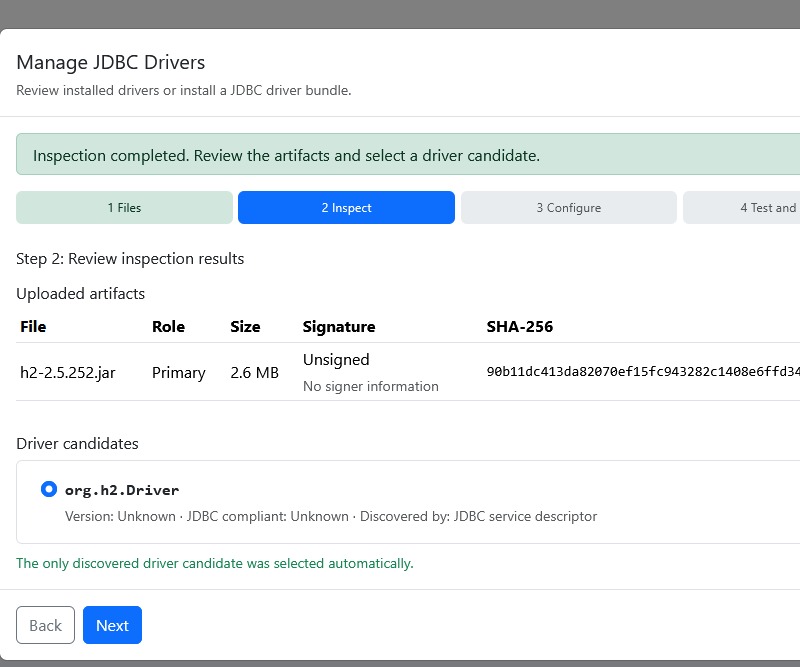Select the org.h2.Driver radio button

click(x=48, y=489)
